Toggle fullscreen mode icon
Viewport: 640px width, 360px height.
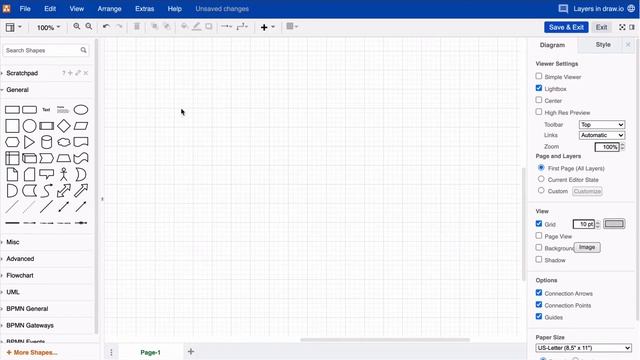[x=622, y=27]
